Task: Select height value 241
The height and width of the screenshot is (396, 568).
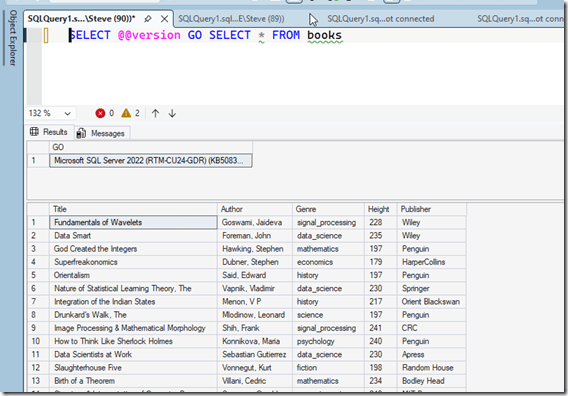Action: click(x=381, y=328)
